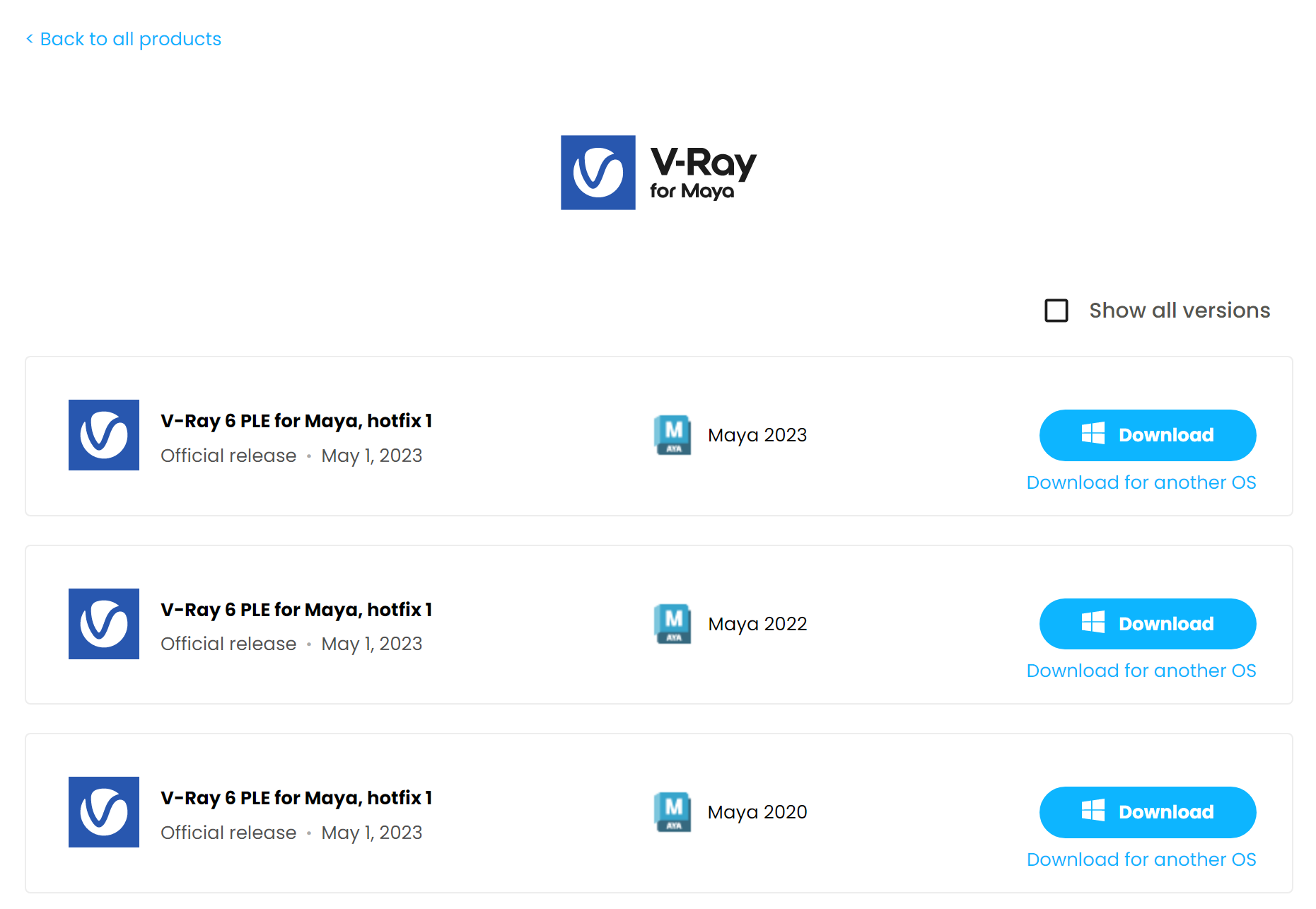Click the Maya 2022 version label

tap(757, 624)
